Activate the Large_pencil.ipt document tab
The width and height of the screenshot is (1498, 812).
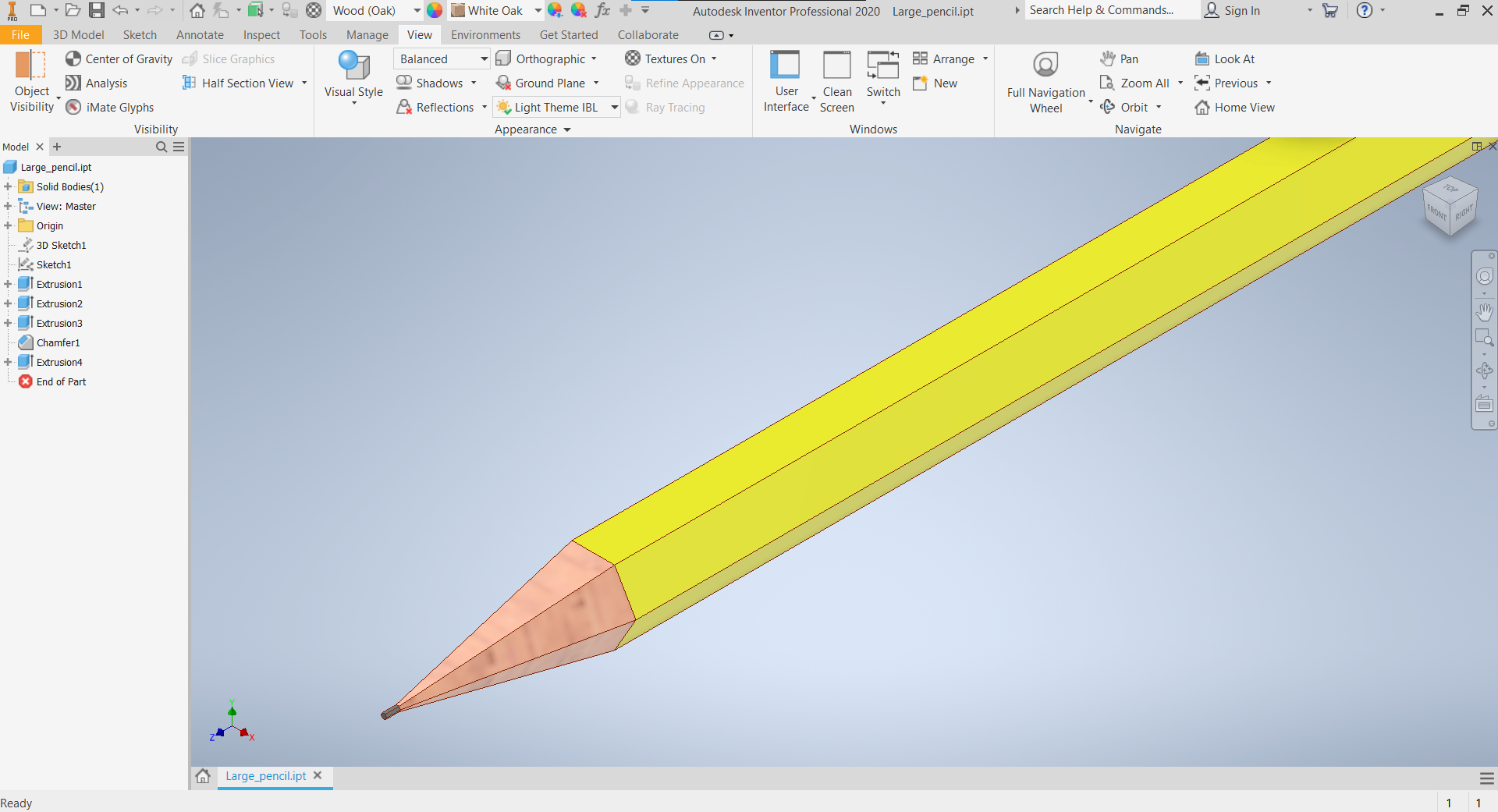pyautogui.click(x=265, y=776)
